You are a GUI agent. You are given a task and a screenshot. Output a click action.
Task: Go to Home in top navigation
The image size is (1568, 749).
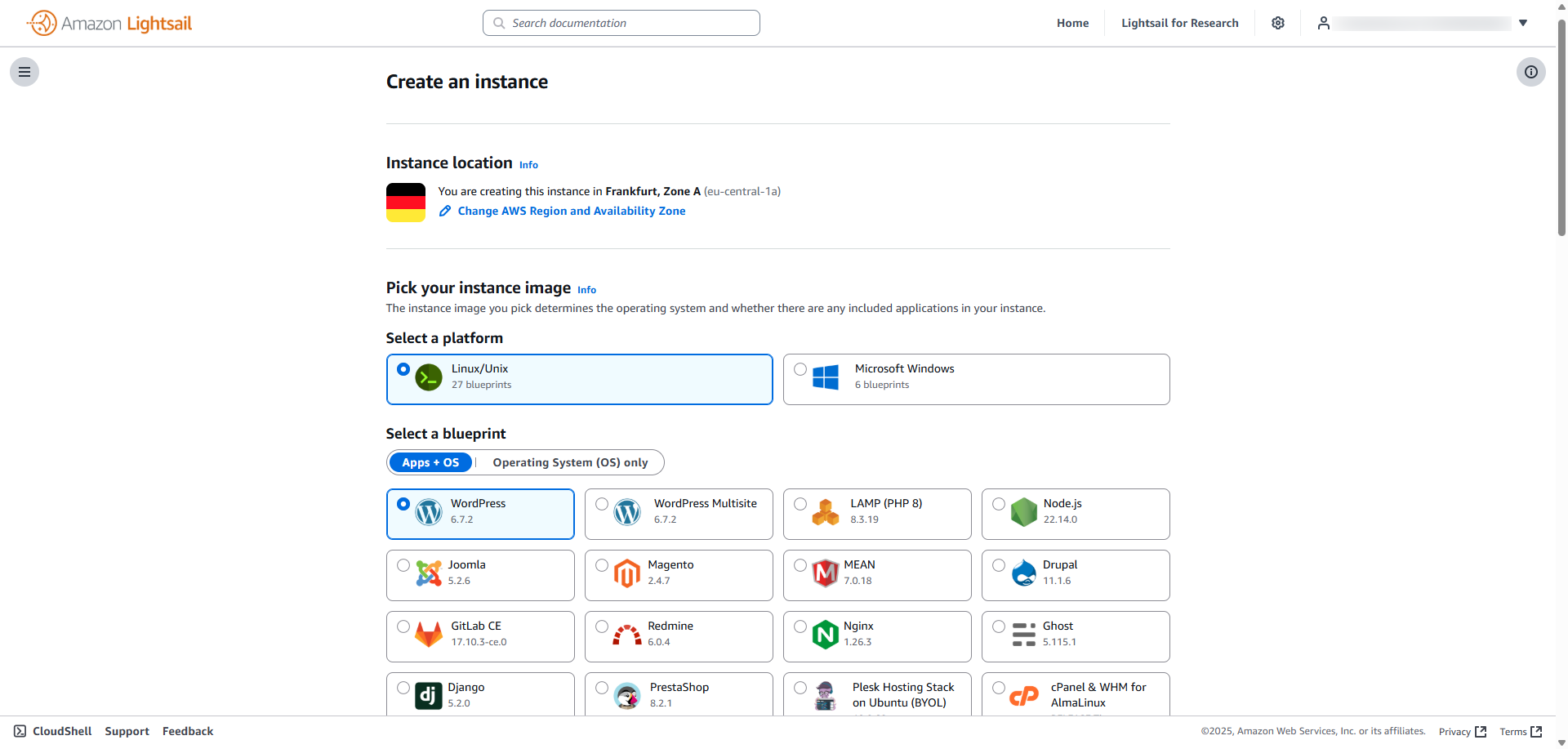pyautogui.click(x=1073, y=23)
